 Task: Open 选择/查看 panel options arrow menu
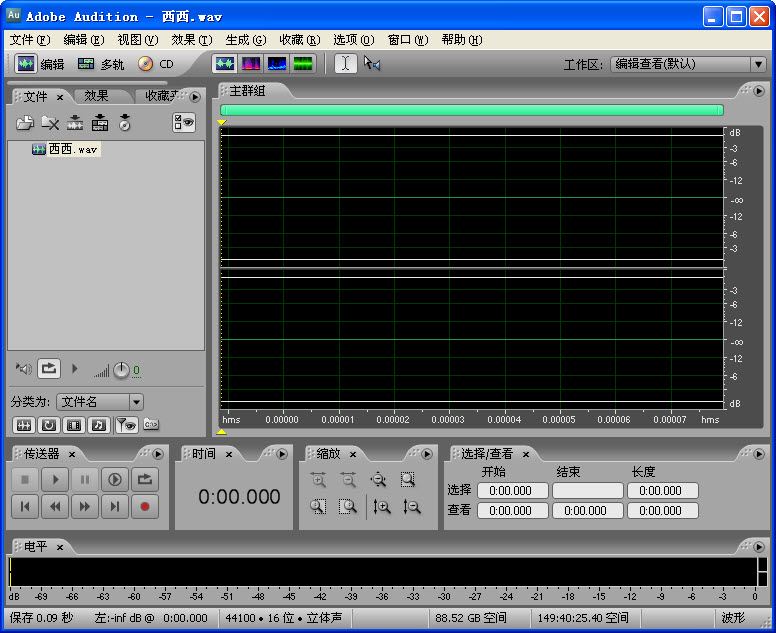759,453
